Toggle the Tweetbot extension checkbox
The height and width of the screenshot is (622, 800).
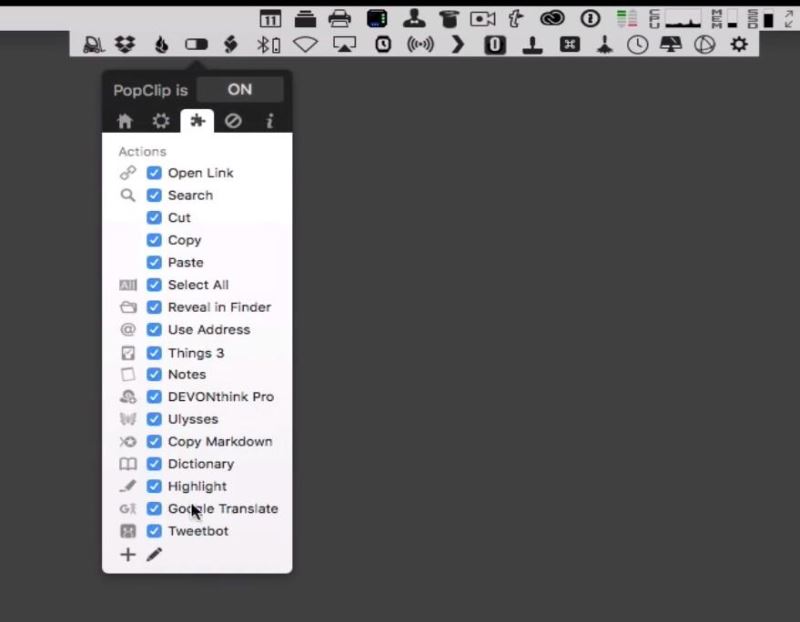pos(154,531)
